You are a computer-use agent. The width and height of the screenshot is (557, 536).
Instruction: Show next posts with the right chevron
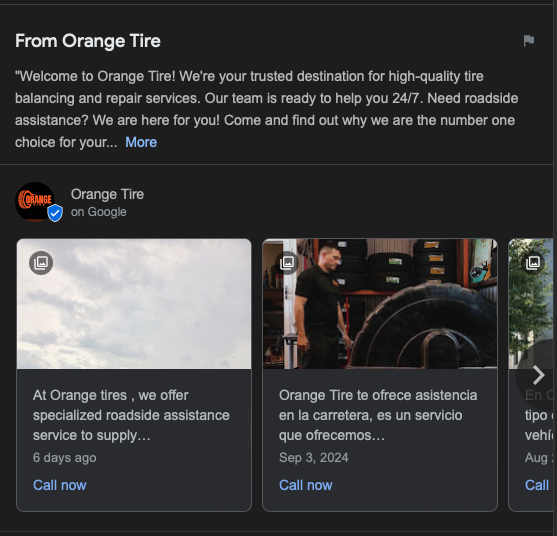[x=538, y=375]
